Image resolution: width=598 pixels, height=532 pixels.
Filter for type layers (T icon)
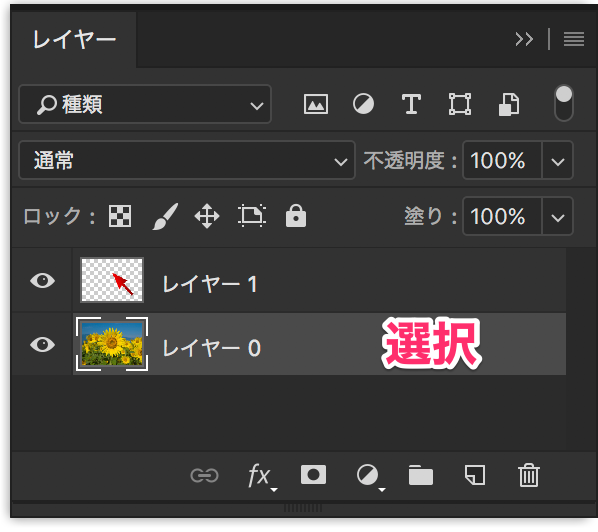pos(411,104)
